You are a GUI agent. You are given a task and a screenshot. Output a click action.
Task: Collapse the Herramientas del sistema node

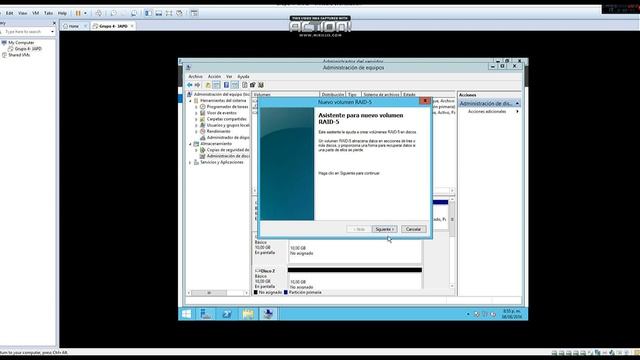(190, 100)
